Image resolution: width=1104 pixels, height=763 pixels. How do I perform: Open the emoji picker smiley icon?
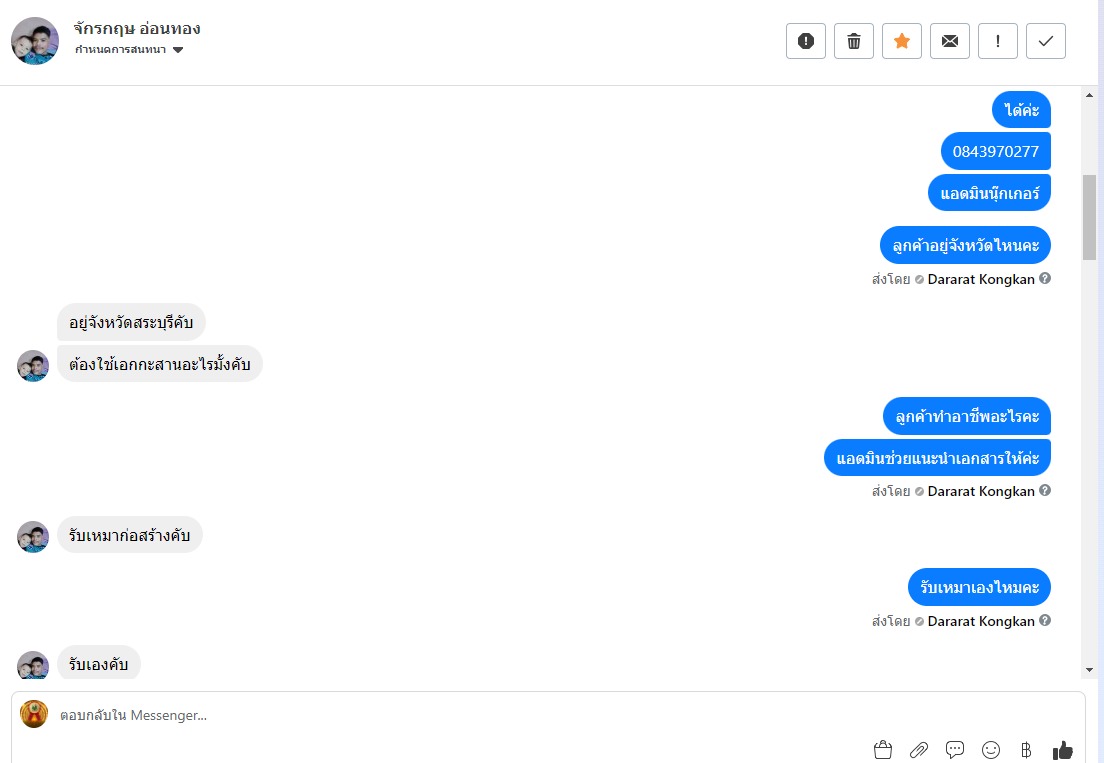[x=991, y=749]
